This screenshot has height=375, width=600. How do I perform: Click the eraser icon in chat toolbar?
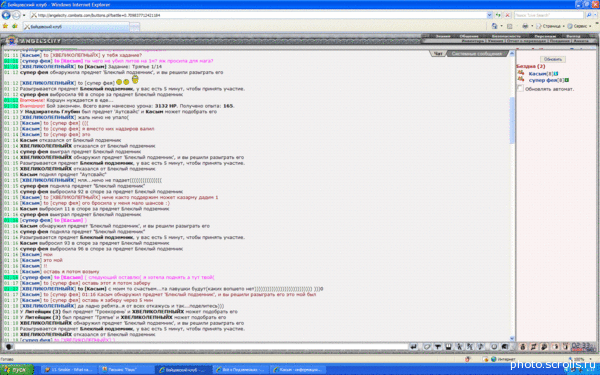click(427, 347)
